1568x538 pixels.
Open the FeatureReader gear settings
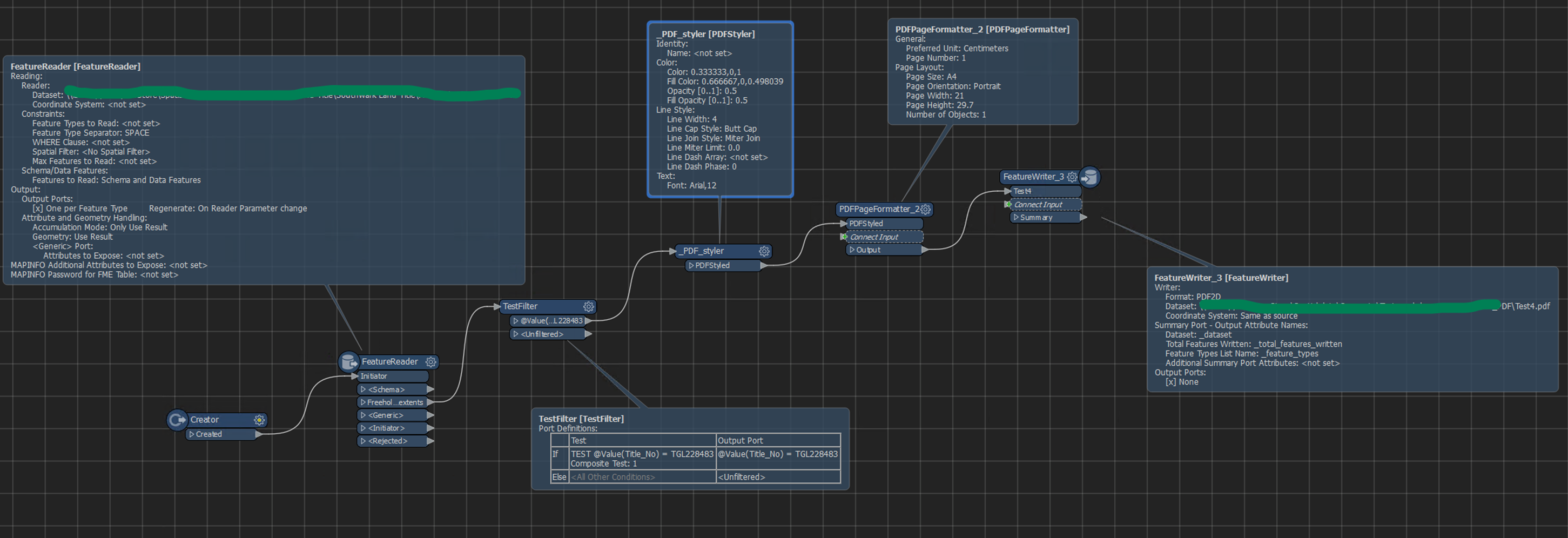pos(431,362)
